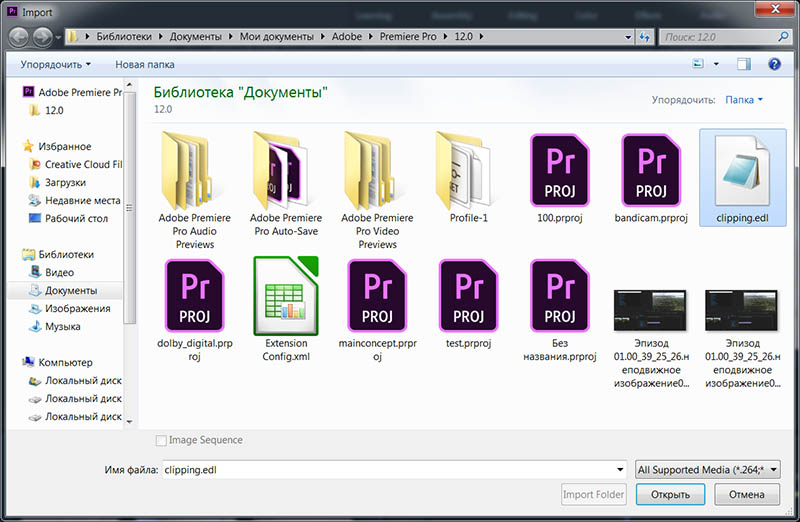Screen dimensions: 800x522
Task: Click Adobe in the address breadcrumb
Action: (347, 37)
